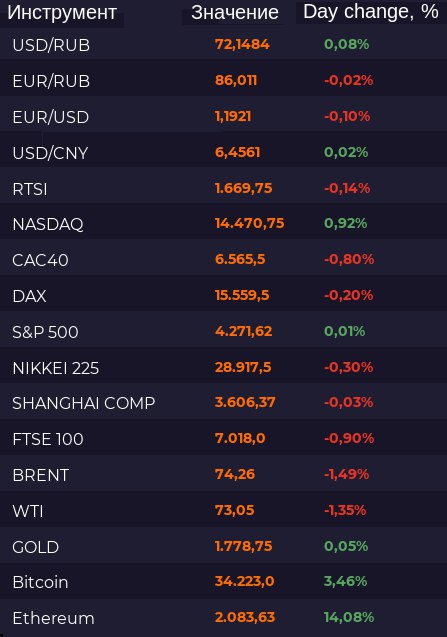The width and height of the screenshot is (447, 637).
Task: Open the S&P 500 instrument
Action: [x=224, y=332]
